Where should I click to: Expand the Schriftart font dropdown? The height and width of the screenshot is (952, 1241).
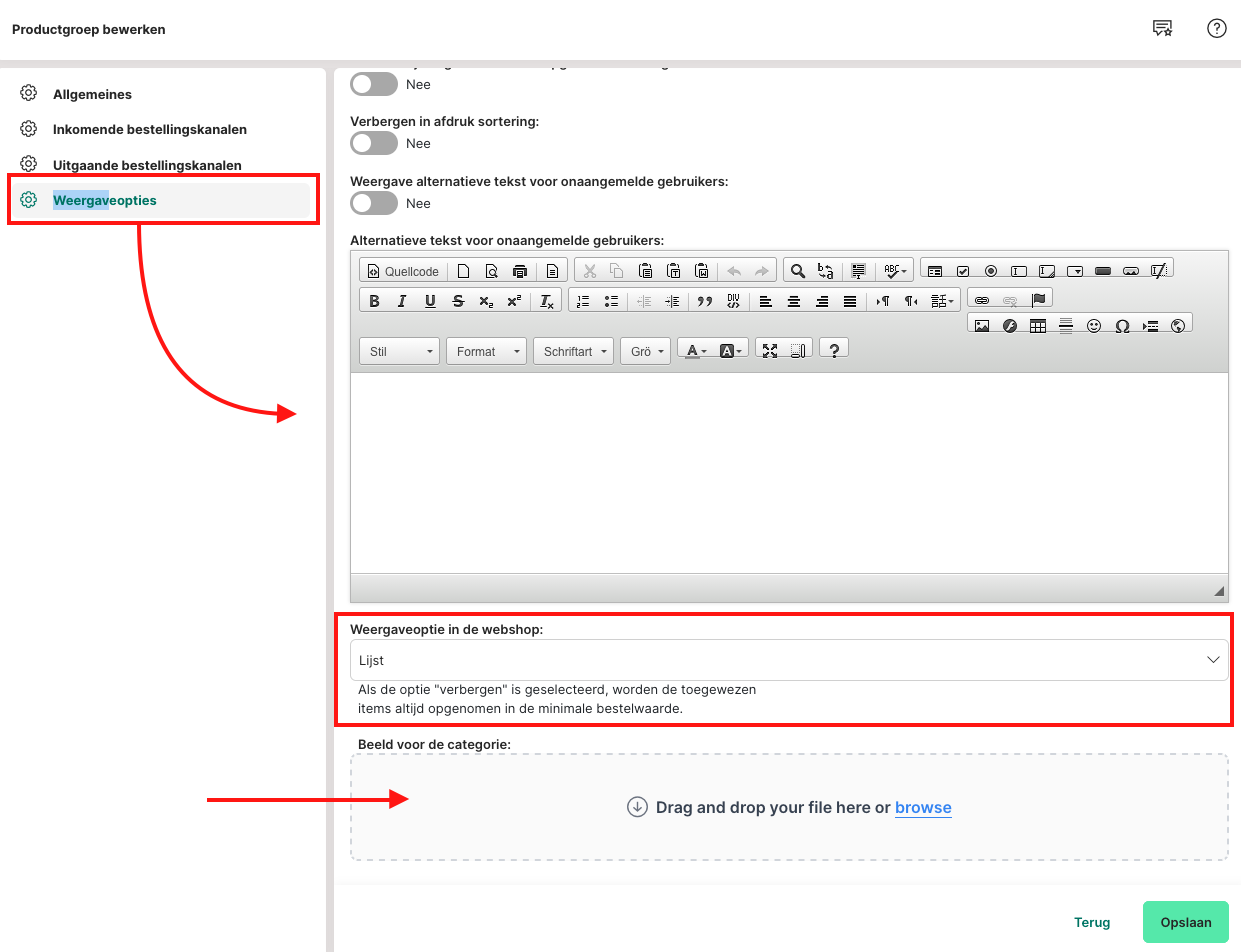pos(573,352)
